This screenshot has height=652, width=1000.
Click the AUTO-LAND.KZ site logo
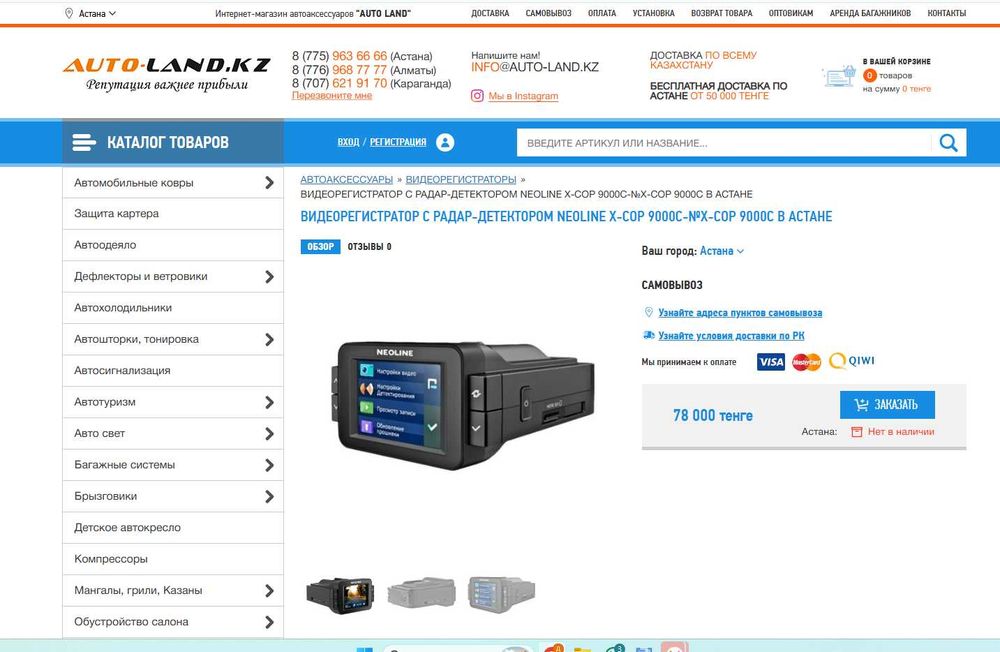click(166, 73)
